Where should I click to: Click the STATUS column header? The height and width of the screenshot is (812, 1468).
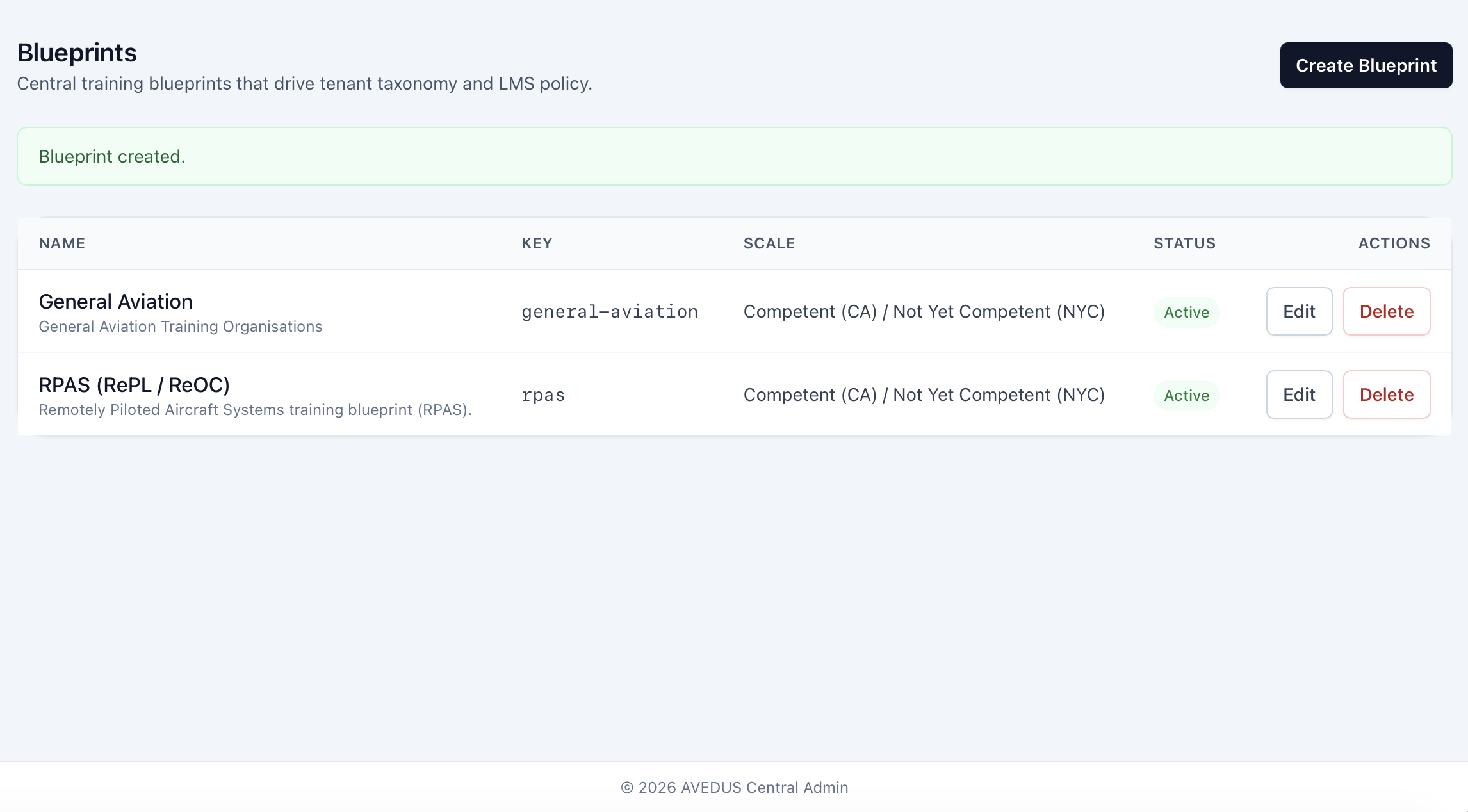click(x=1184, y=243)
